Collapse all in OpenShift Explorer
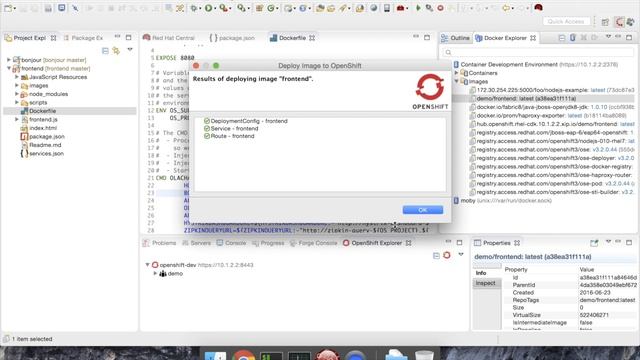Screen dimensions: 640x360 (x=436, y=256)
